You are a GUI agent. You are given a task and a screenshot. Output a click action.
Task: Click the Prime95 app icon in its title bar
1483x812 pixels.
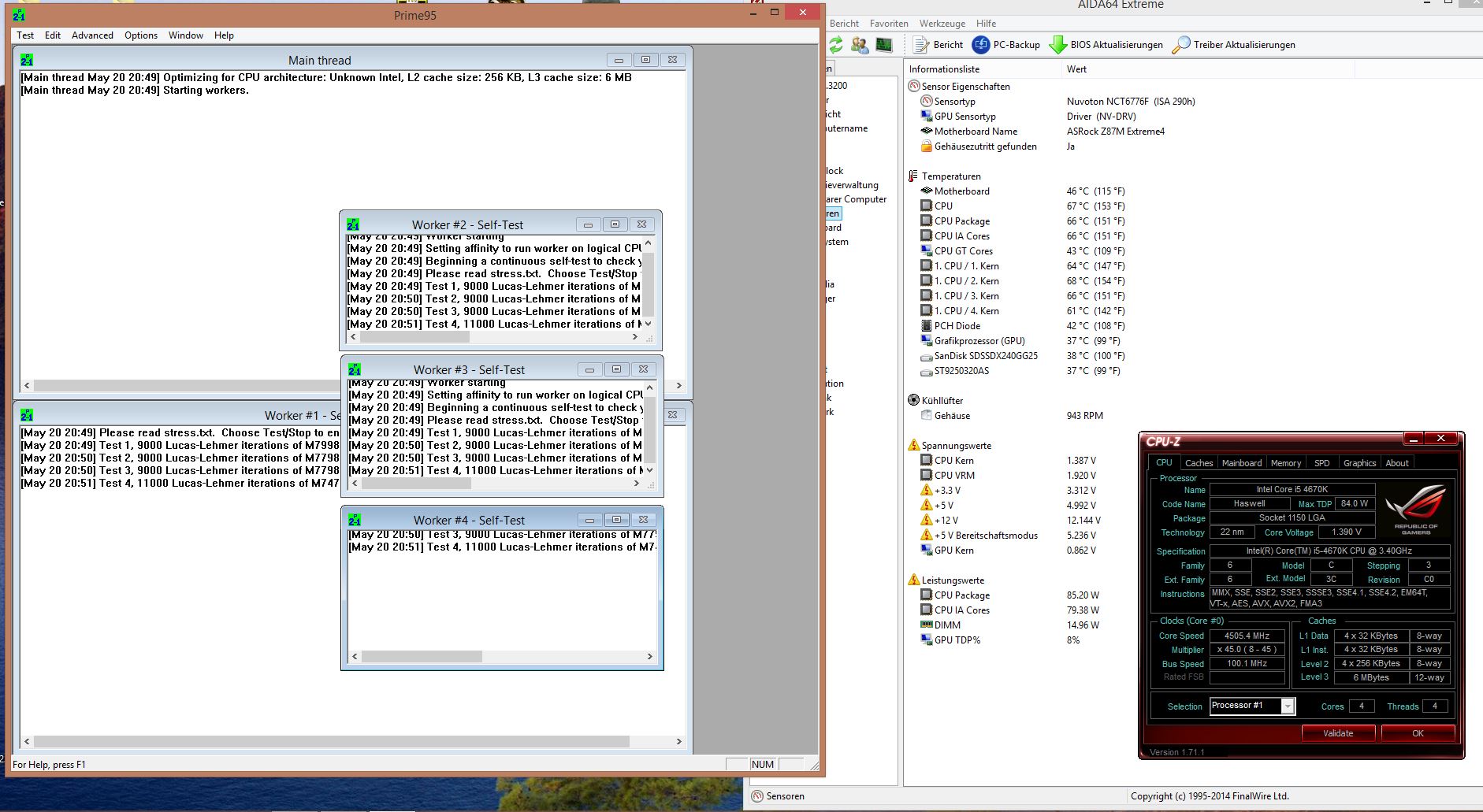19,15
